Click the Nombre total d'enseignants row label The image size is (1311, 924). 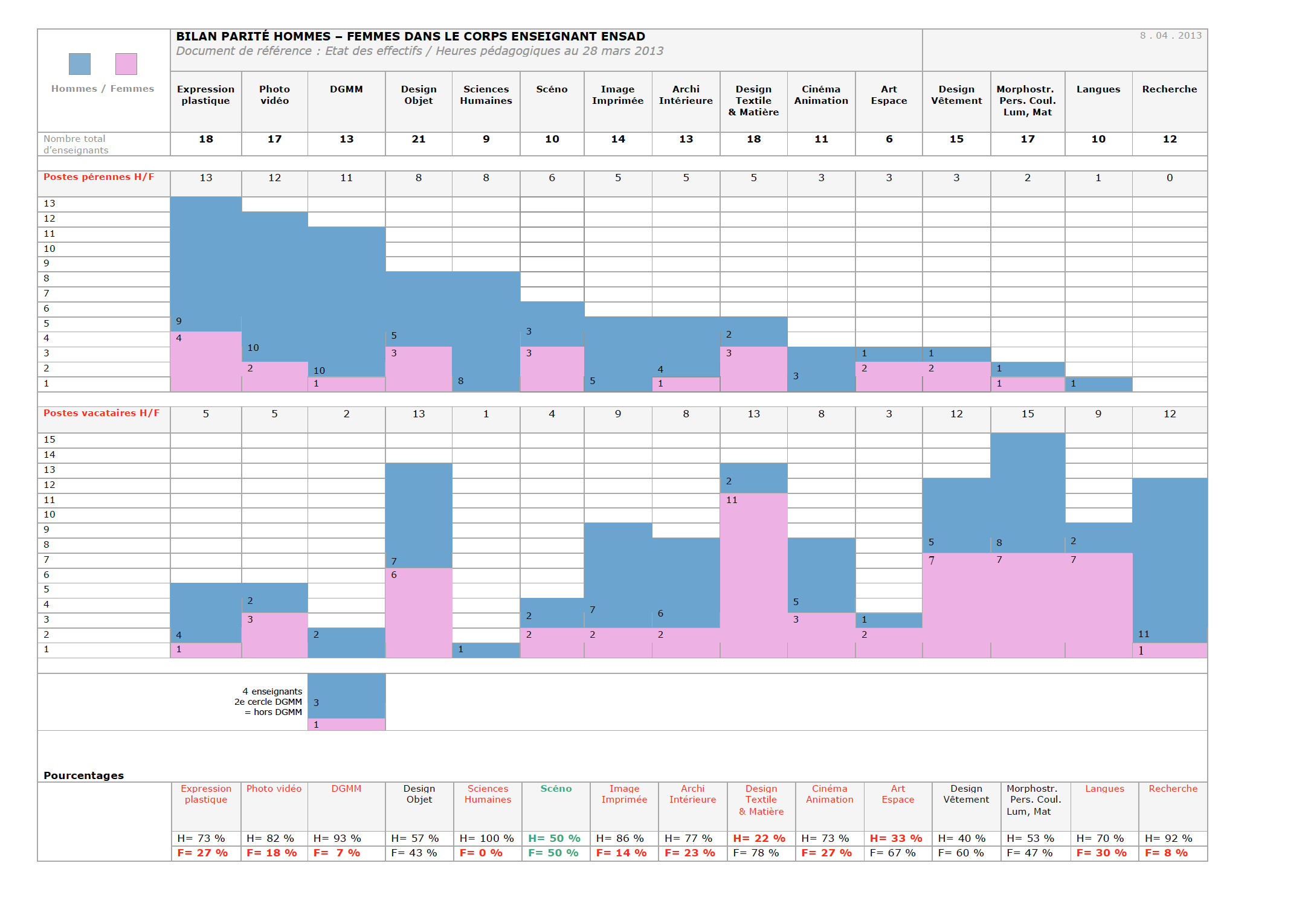pyautogui.click(x=76, y=144)
